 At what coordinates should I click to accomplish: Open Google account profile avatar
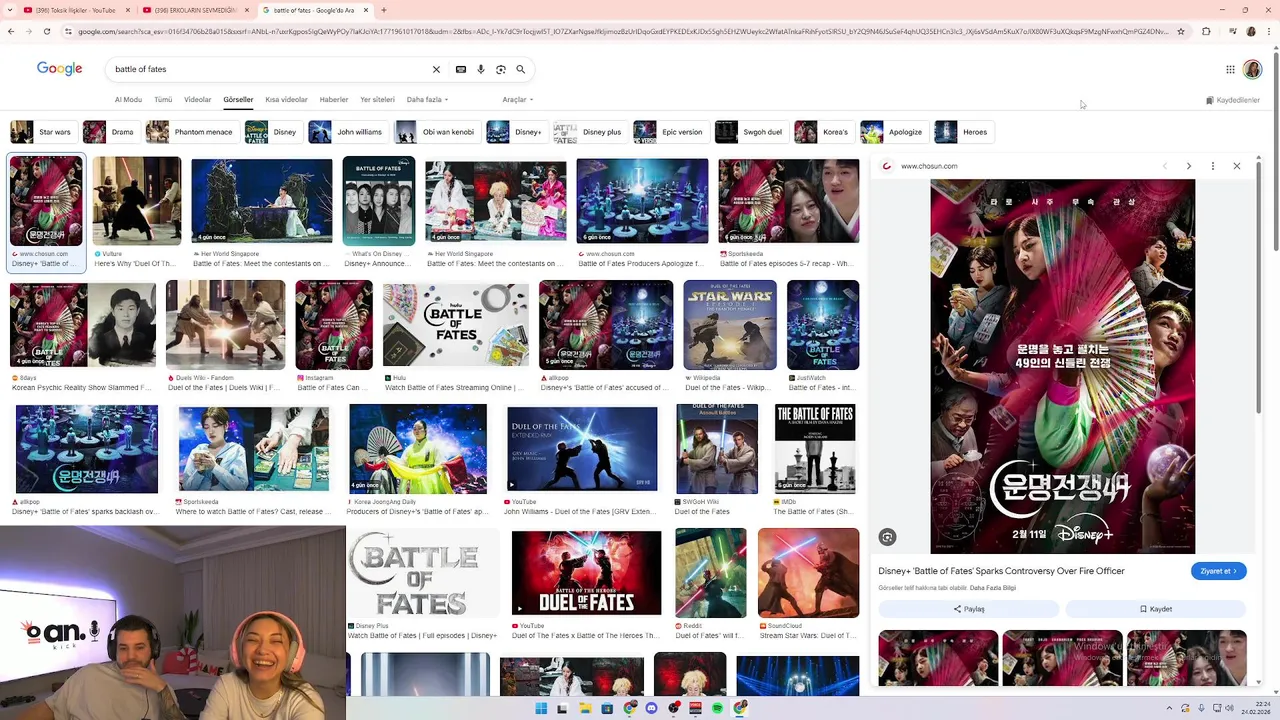(1252, 69)
